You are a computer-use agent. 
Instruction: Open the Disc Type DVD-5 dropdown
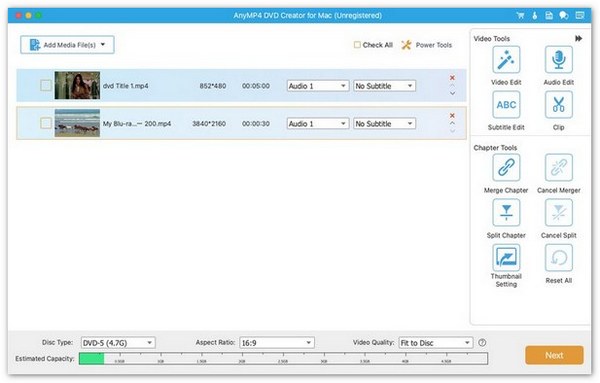tap(118, 343)
